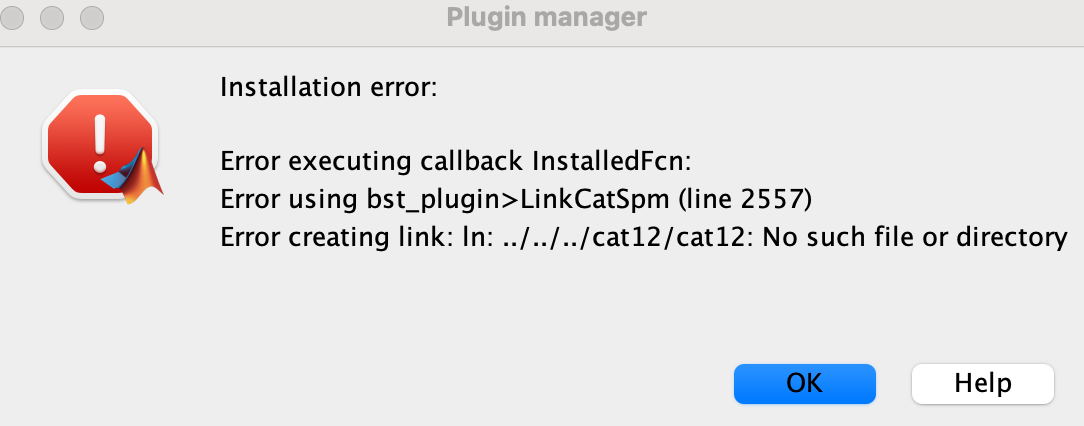Click empty title bar area right of title
The image size is (1084, 426).
coord(864,18)
